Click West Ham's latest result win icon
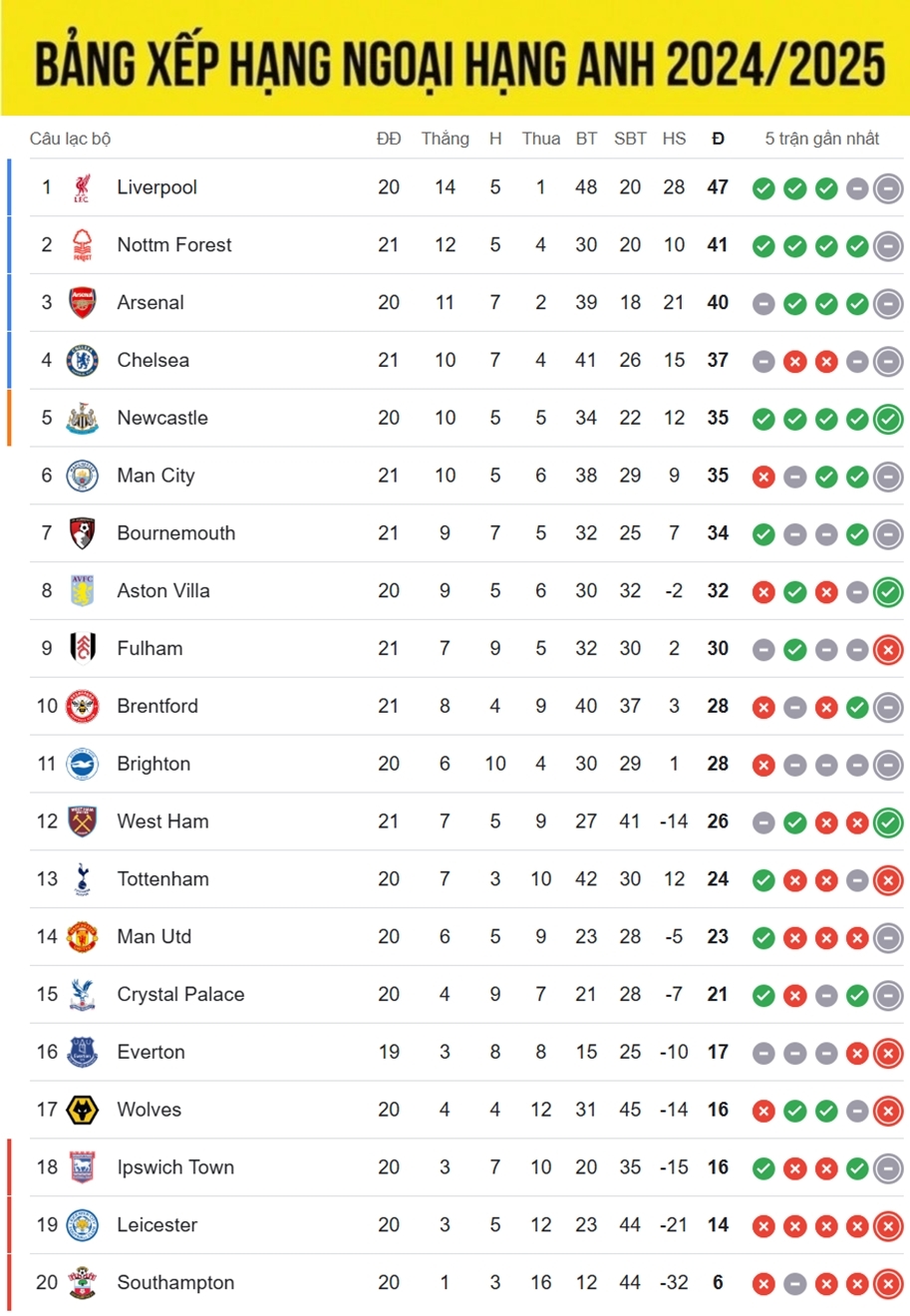Viewport: 910px width, 1316px height. coord(888,822)
